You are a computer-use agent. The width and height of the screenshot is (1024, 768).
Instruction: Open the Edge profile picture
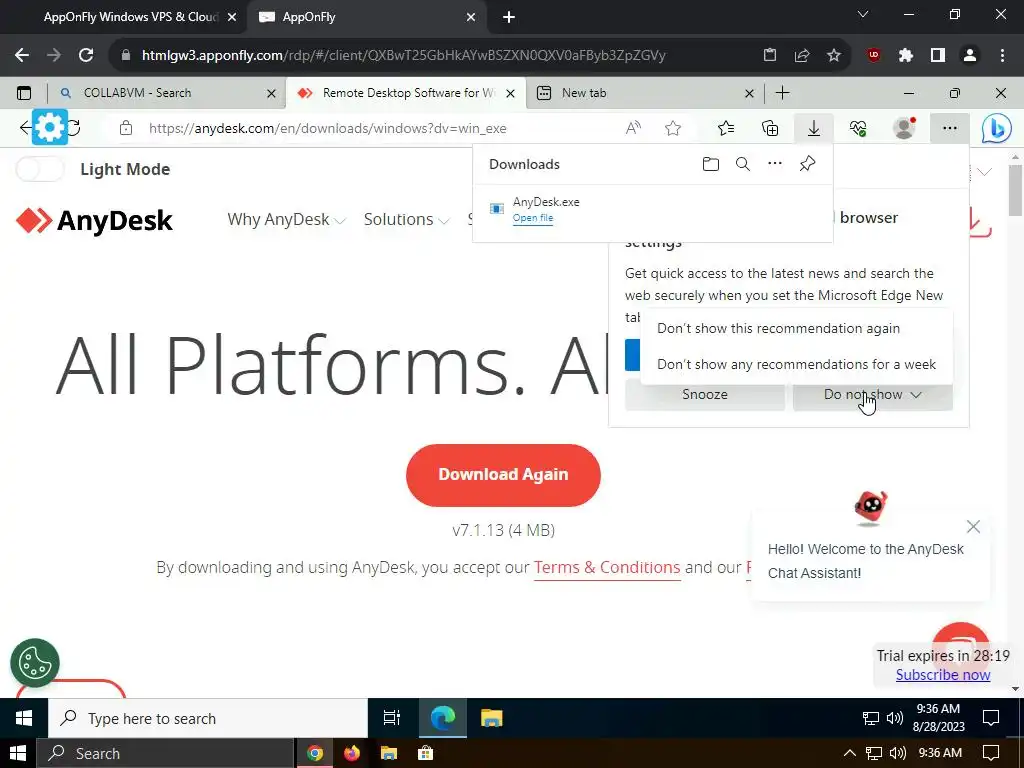(904, 128)
